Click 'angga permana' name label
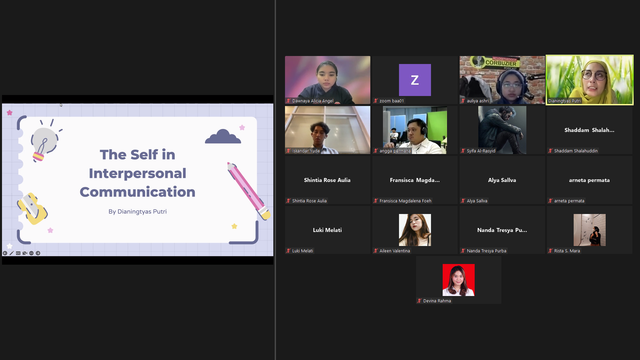 click(x=395, y=151)
